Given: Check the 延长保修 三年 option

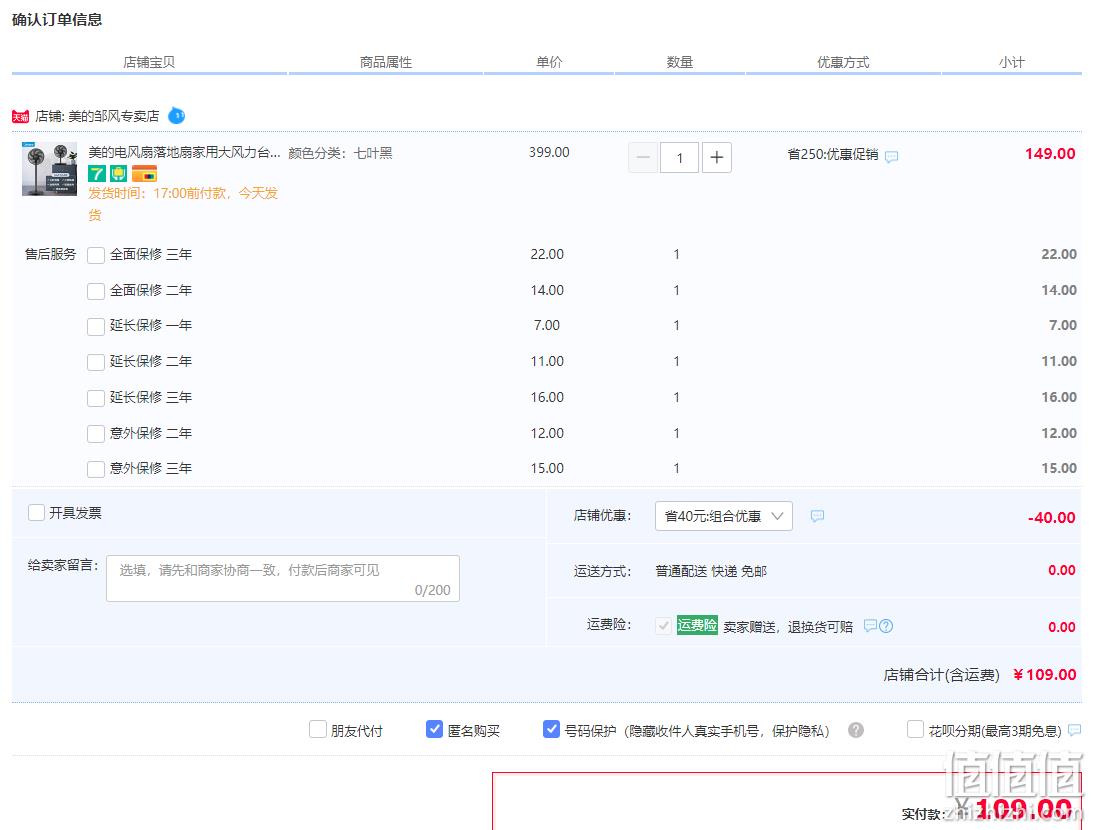Looking at the screenshot, I should tap(96, 398).
